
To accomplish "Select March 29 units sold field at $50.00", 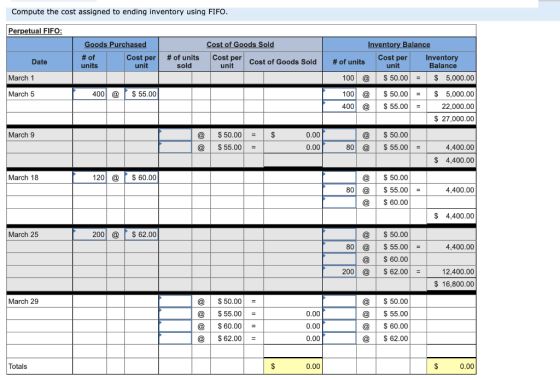I will click(x=175, y=301).
